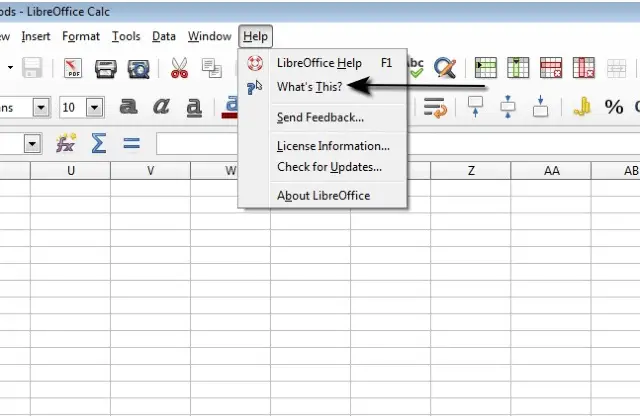Apply Currency number format icon
Image resolution: width=640 pixels, height=418 pixels.
coord(582,107)
